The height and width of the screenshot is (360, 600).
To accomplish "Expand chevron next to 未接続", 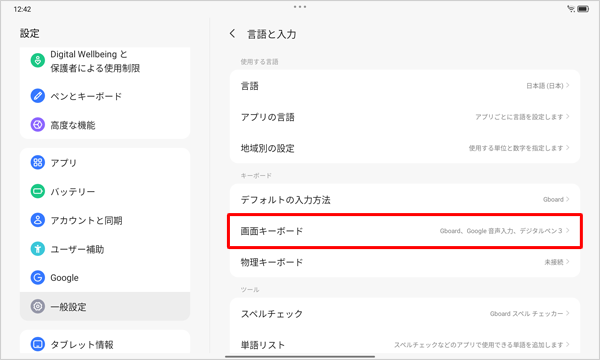I will [568, 262].
